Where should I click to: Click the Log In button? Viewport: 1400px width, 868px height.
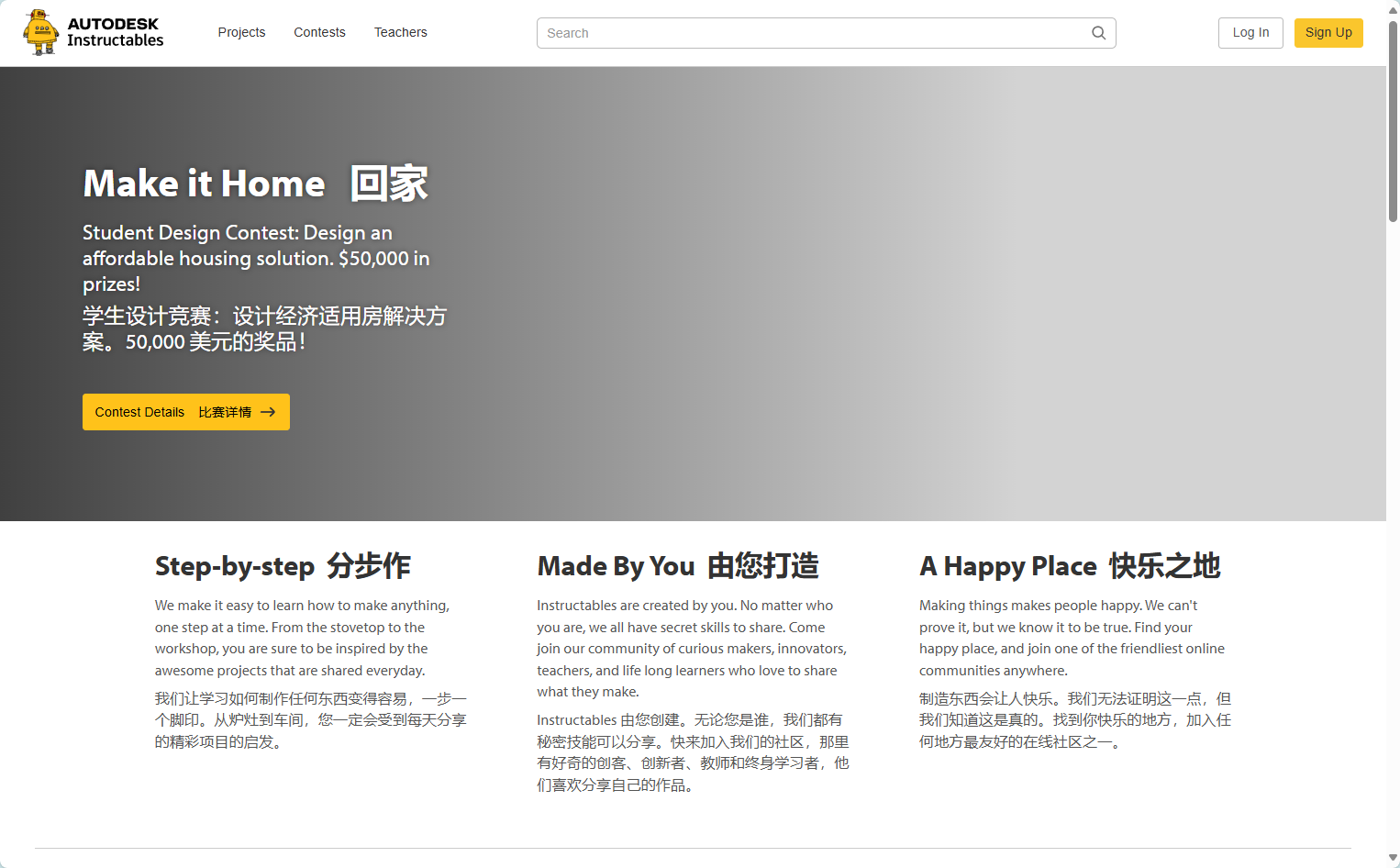point(1250,33)
